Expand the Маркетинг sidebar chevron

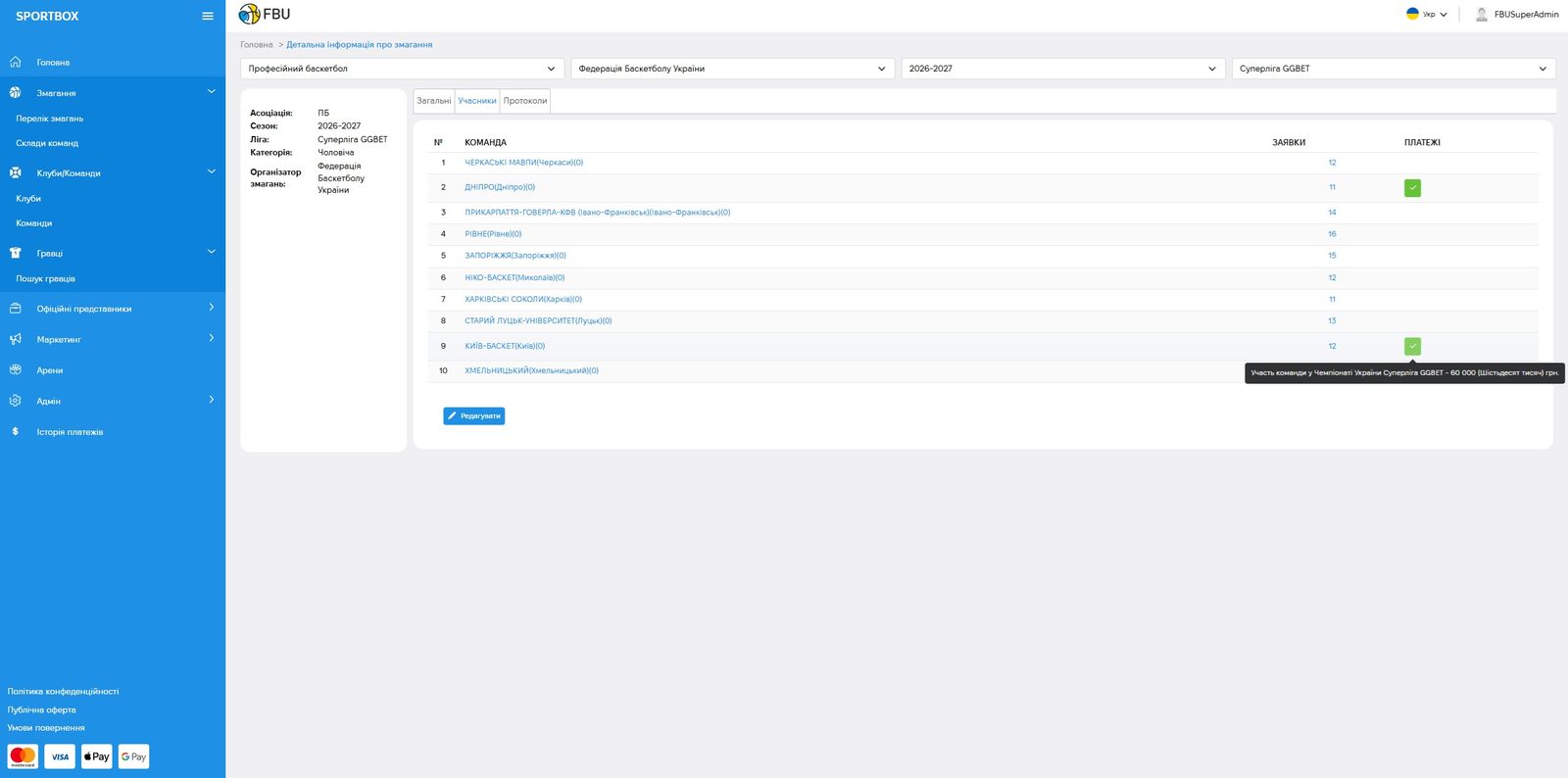point(211,339)
